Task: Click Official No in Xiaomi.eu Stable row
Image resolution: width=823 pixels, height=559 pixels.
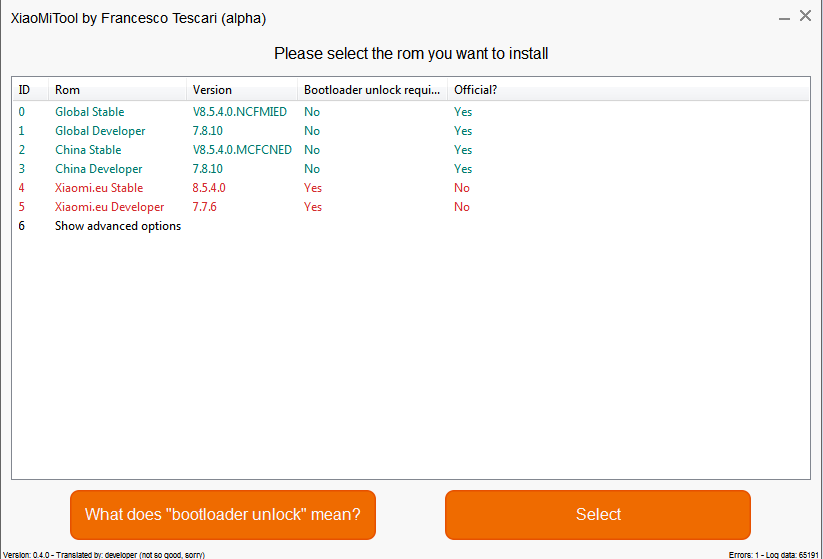Action: 462,187
